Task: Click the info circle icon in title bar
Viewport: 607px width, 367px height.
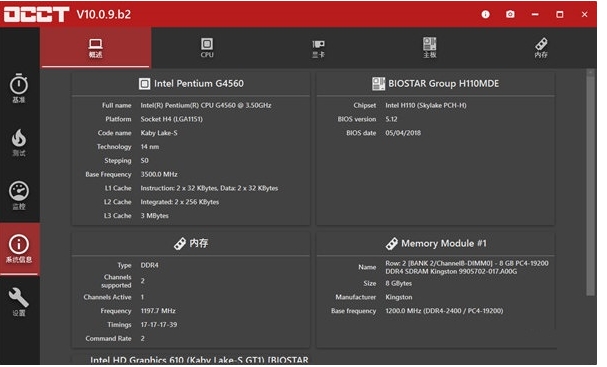Action: (485, 14)
